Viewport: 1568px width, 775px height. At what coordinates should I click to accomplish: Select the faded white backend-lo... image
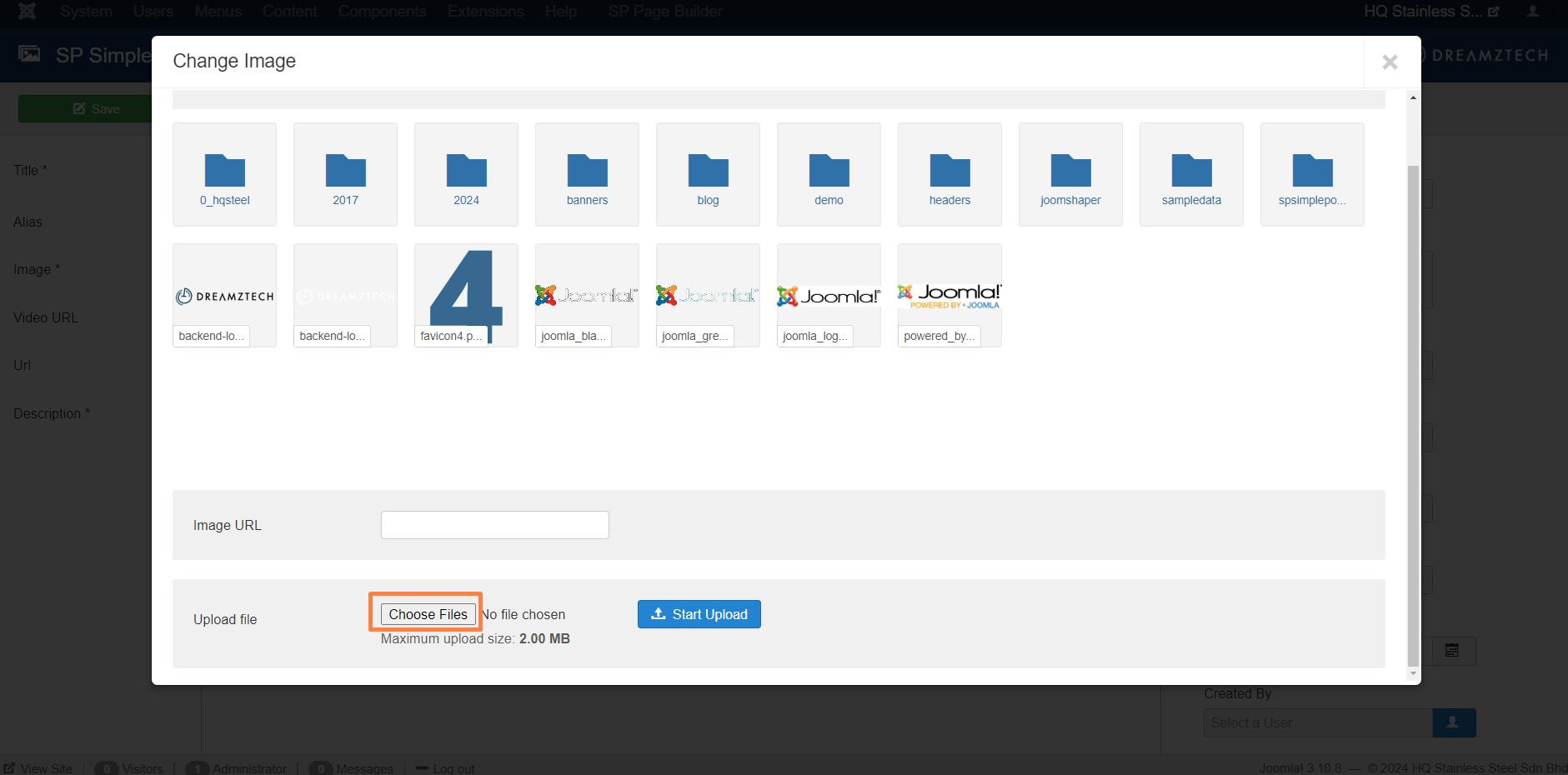click(345, 295)
